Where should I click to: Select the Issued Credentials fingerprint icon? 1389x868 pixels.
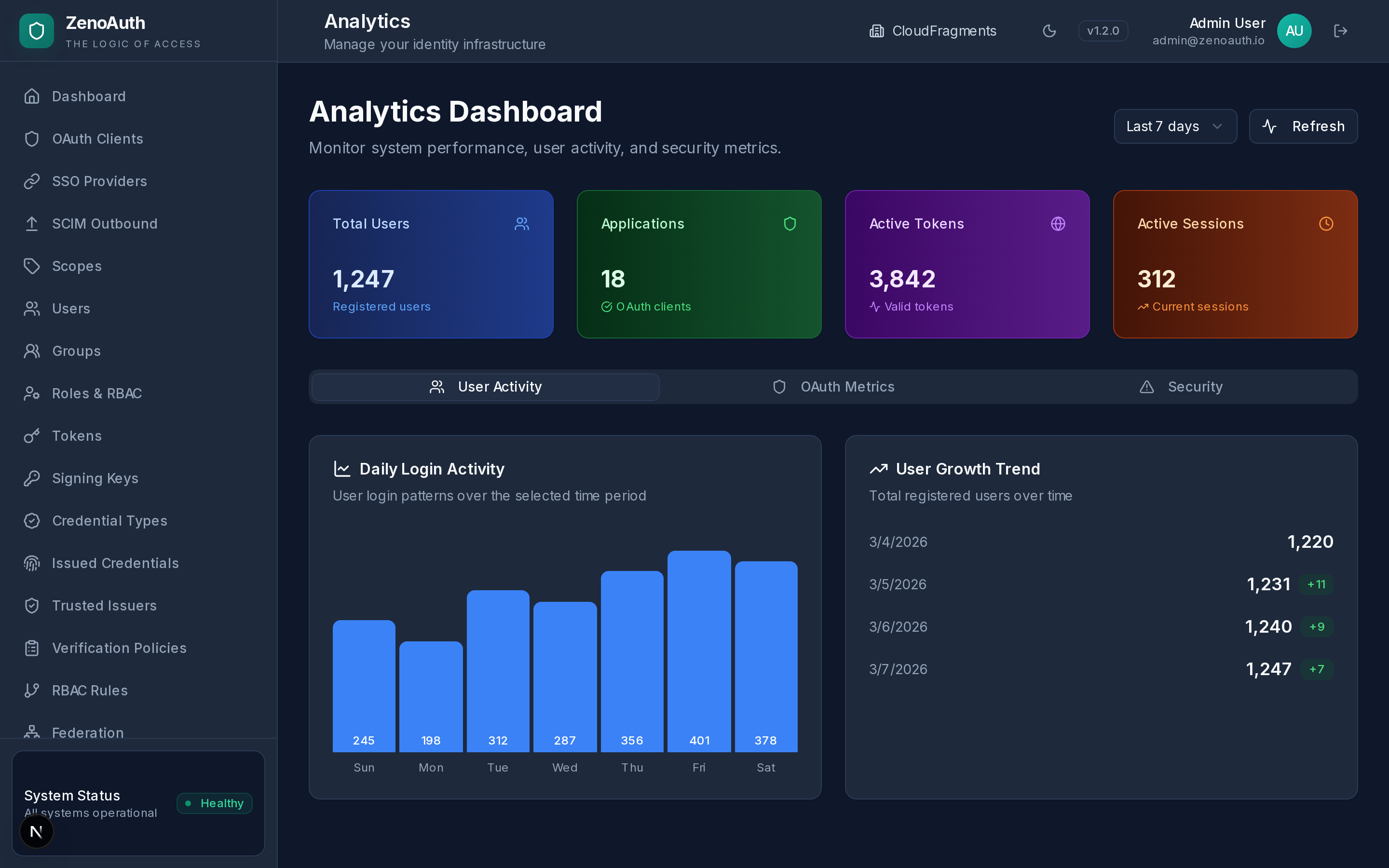point(32,563)
